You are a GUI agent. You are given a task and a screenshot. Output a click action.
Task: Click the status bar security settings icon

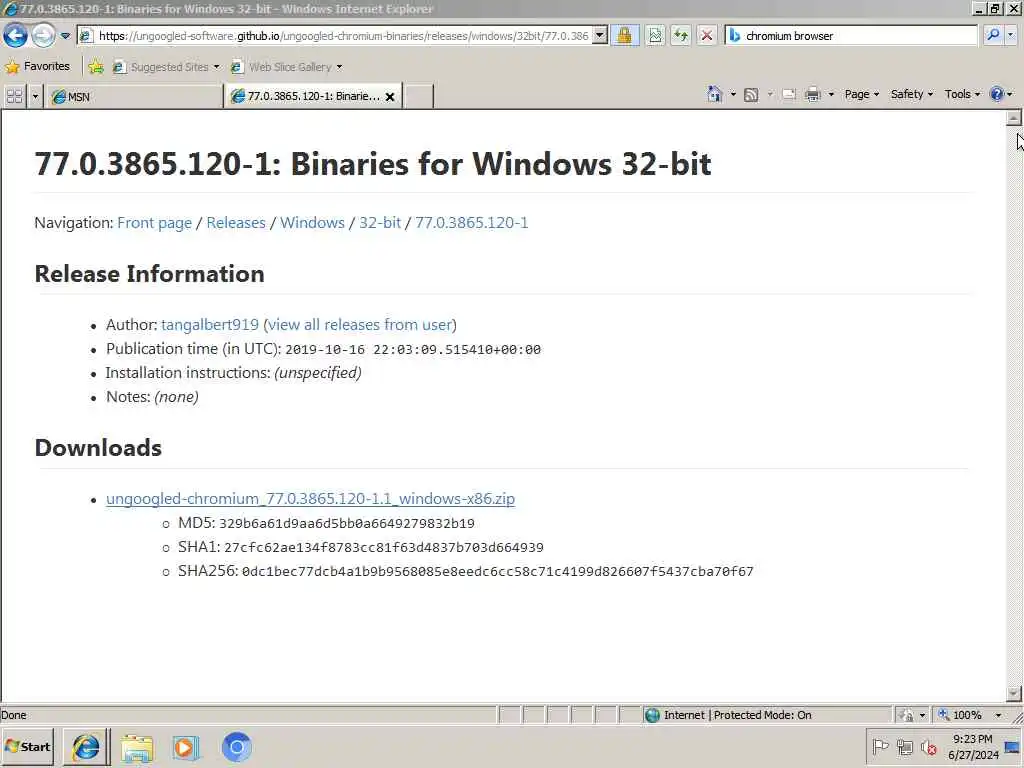tap(906, 715)
